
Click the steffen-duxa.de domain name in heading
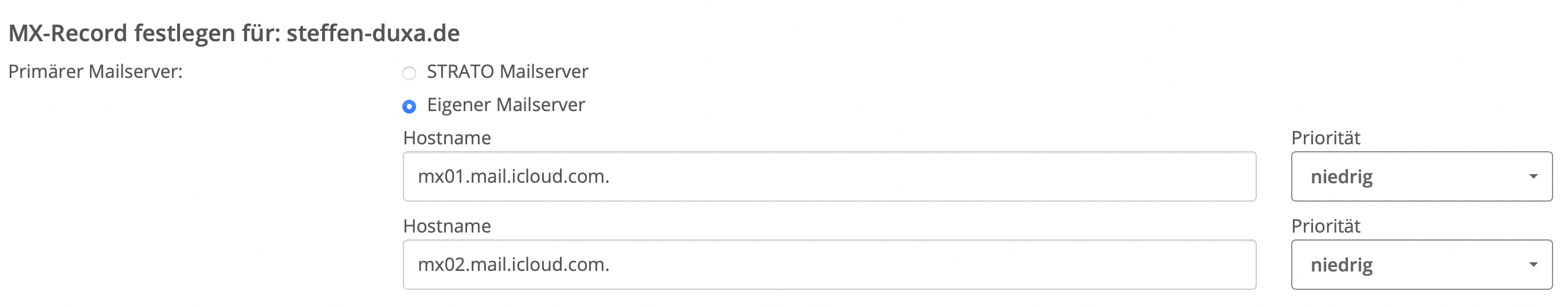[373, 33]
